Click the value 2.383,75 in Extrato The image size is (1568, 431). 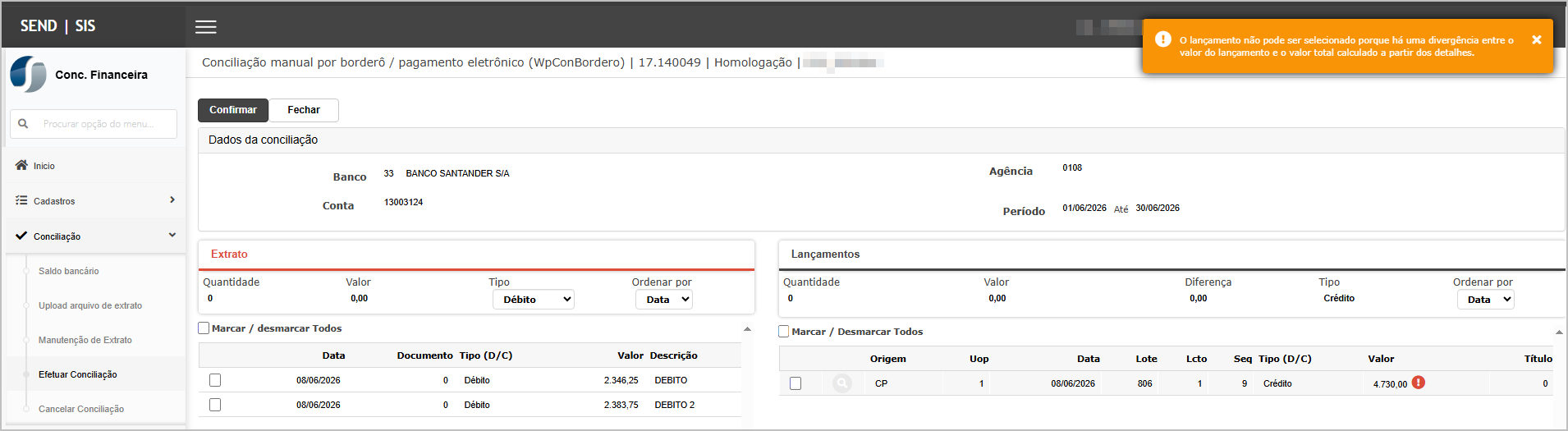[621, 405]
